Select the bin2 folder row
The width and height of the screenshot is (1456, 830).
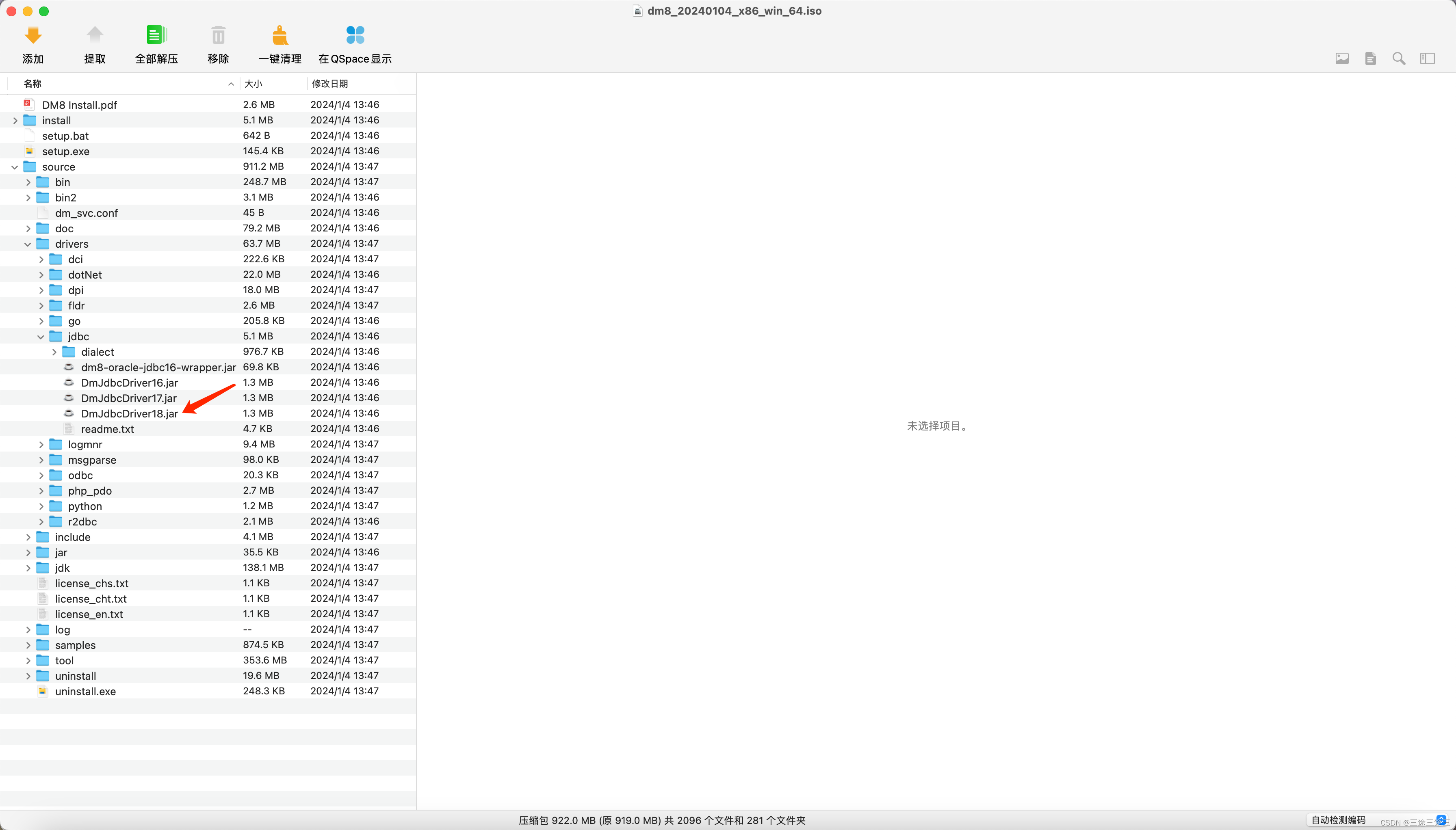[x=208, y=197]
